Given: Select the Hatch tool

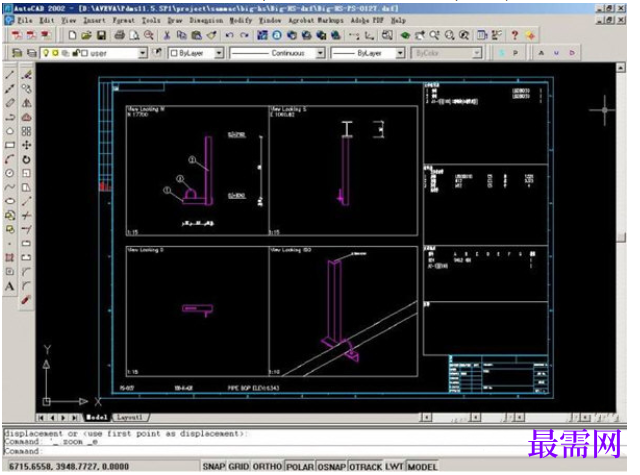Looking at the screenshot, I should pyautogui.click(x=10, y=257).
